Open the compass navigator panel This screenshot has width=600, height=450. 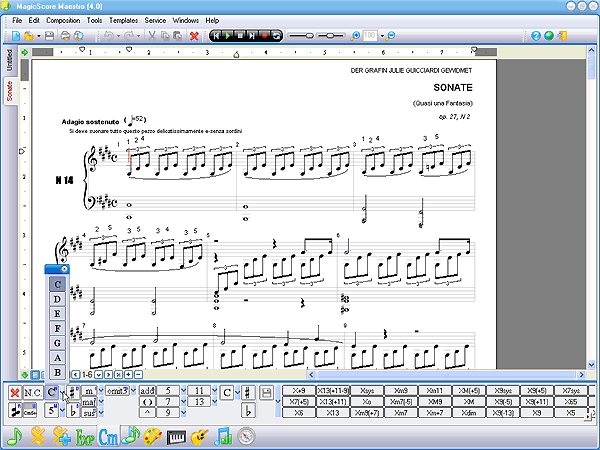[246, 436]
